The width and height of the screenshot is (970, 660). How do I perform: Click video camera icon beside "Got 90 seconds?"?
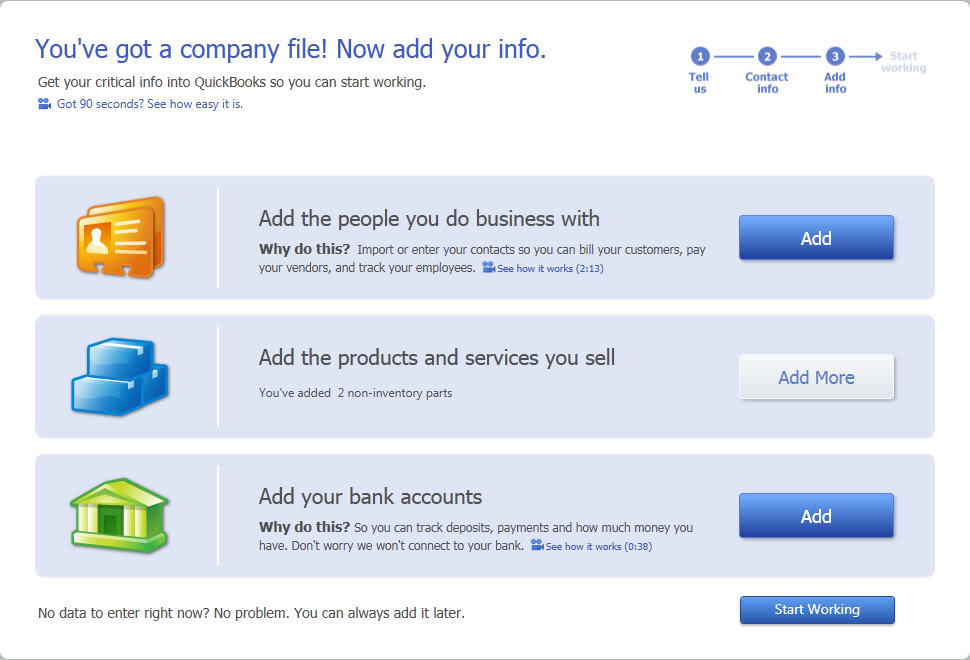[44, 104]
